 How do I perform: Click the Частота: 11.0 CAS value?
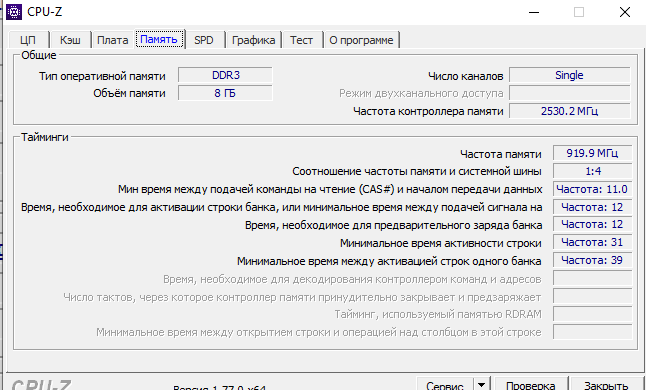coord(592,189)
